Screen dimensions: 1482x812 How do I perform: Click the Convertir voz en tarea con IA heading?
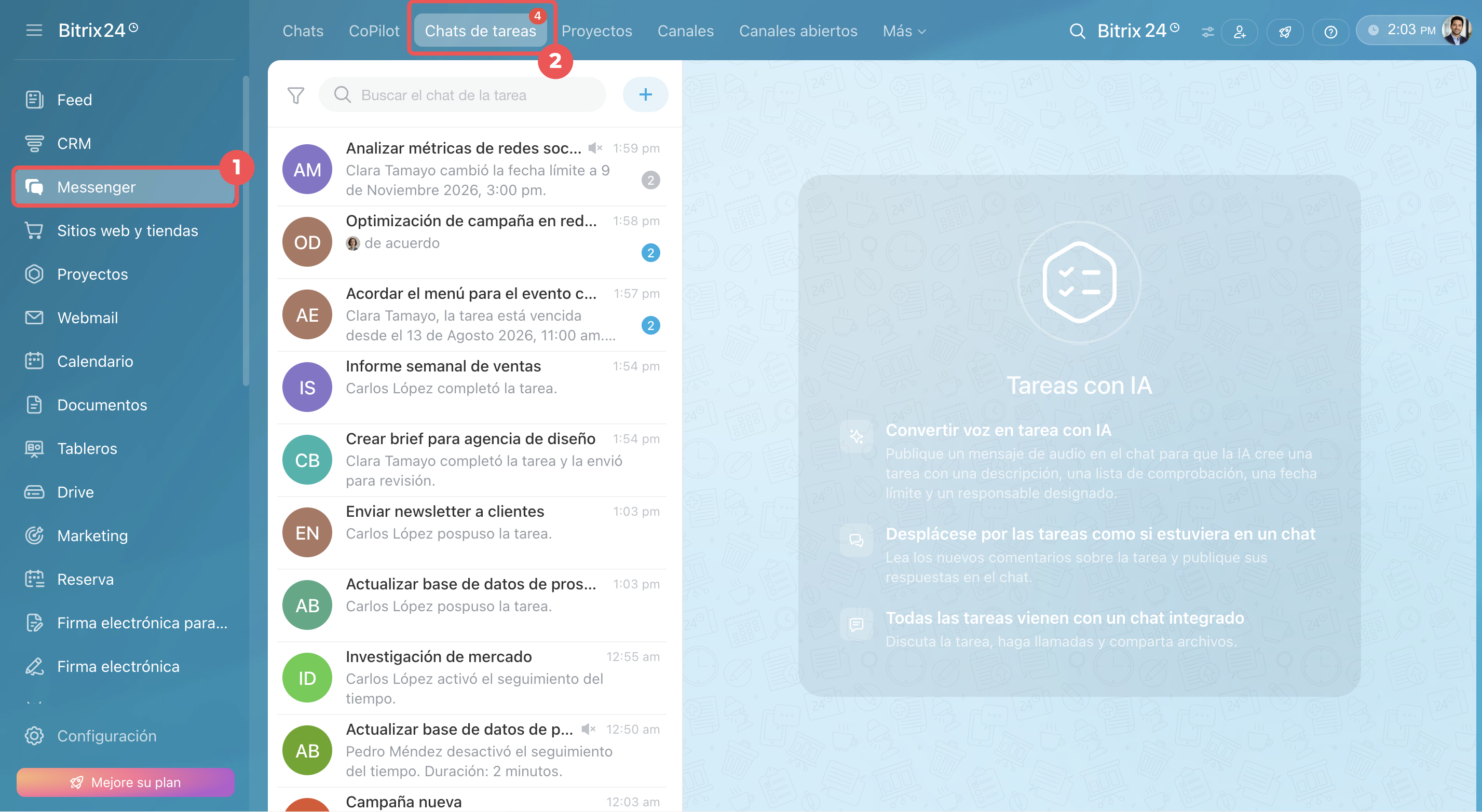998,430
